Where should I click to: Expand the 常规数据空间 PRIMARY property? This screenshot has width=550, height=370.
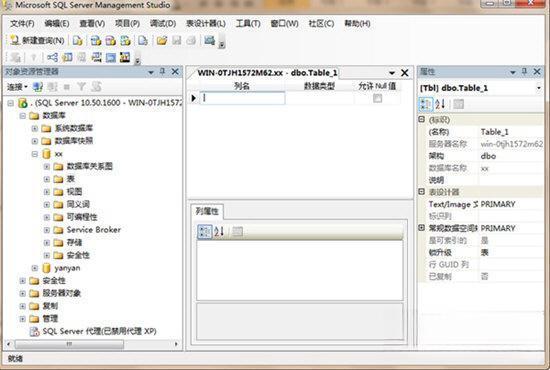tap(422, 228)
